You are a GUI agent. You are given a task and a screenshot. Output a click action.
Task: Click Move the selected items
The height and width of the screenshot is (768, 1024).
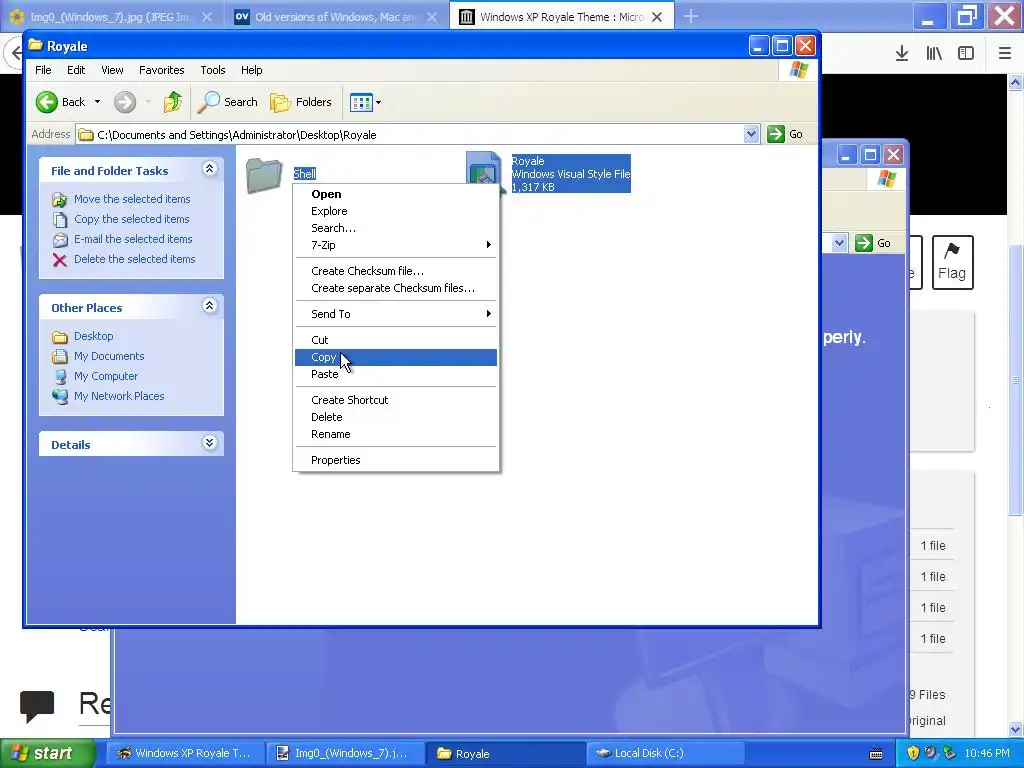click(132, 199)
